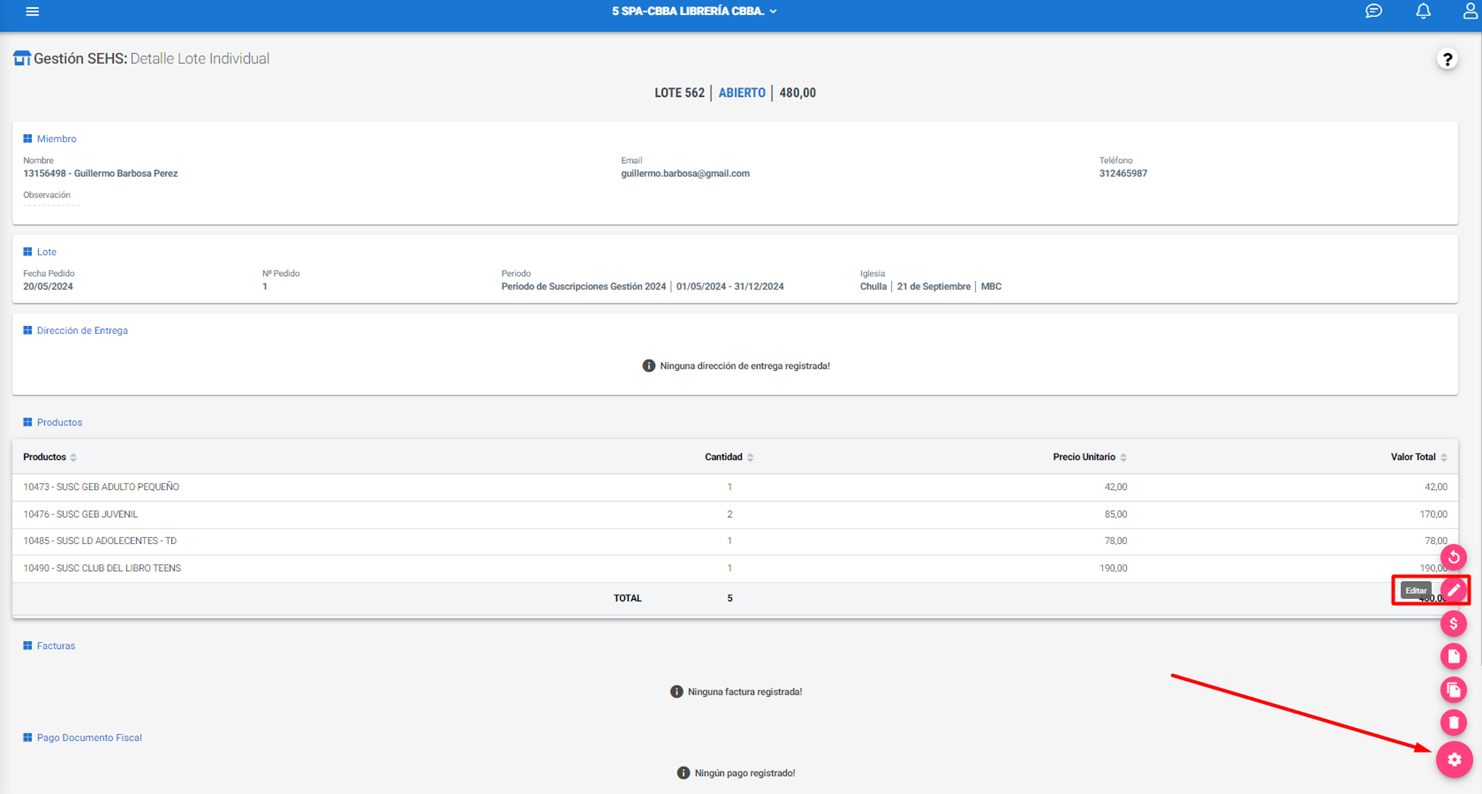
Task: Click the pencil Editar floating button
Action: click(x=1454, y=590)
